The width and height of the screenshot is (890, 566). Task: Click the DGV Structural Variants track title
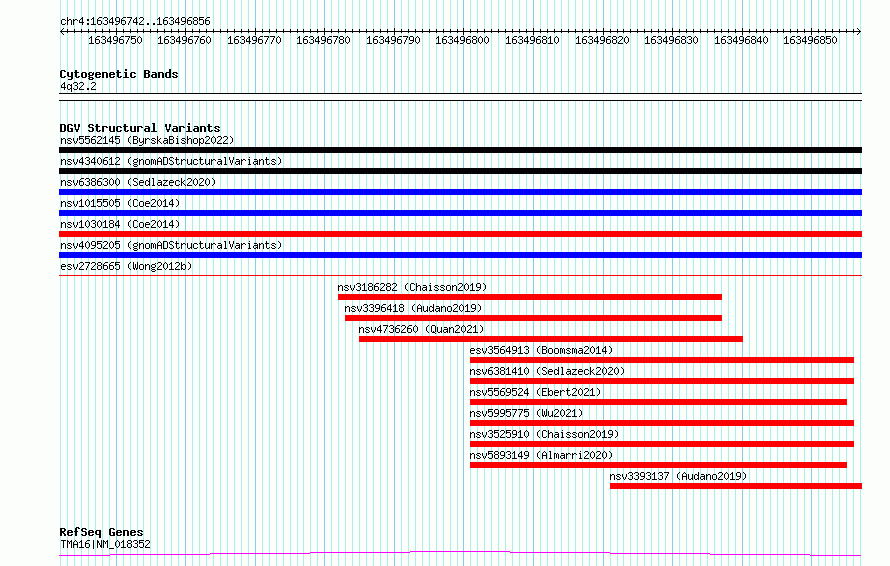point(140,128)
